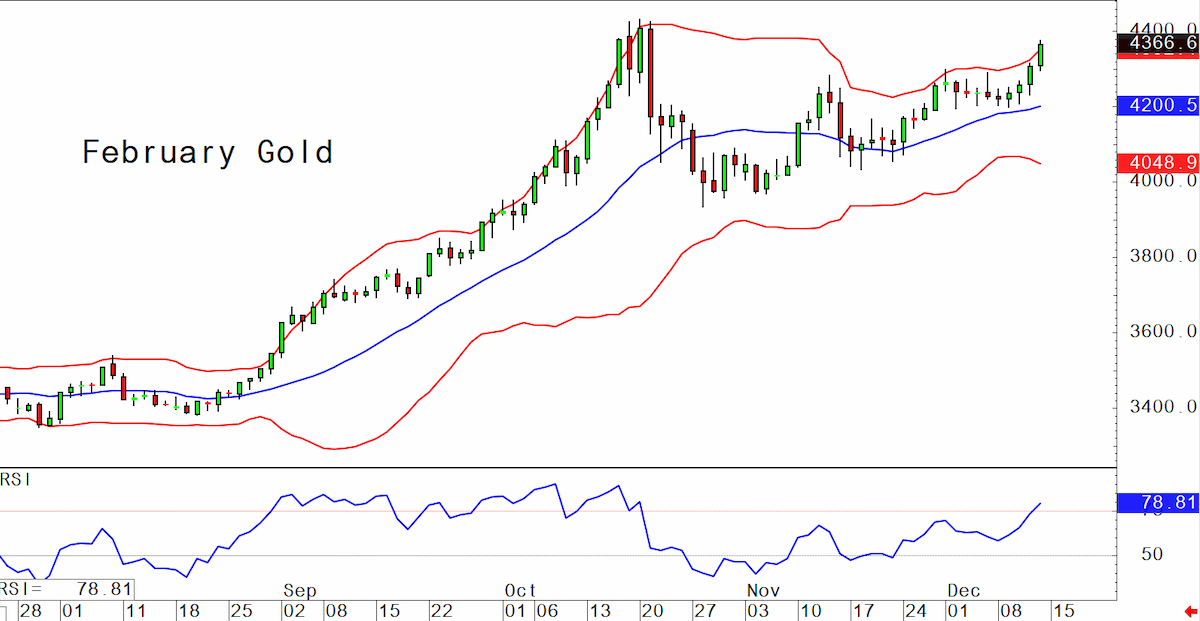Click the Nov month label on time axis
Image resolution: width=1200 pixels, height=621 pixels.
pyautogui.click(x=765, y=591)
